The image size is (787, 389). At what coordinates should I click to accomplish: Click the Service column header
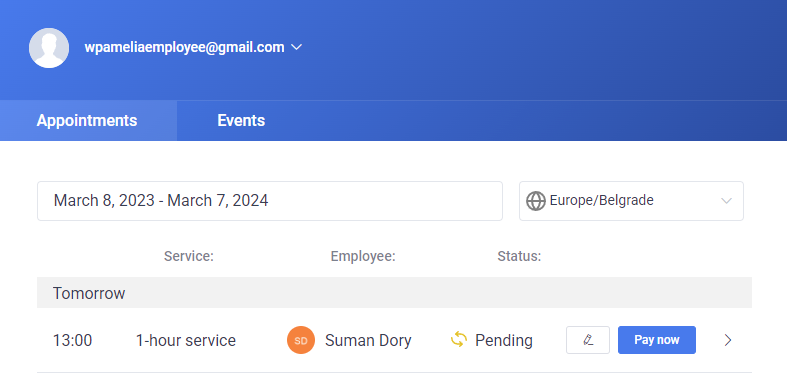point(189,256)
